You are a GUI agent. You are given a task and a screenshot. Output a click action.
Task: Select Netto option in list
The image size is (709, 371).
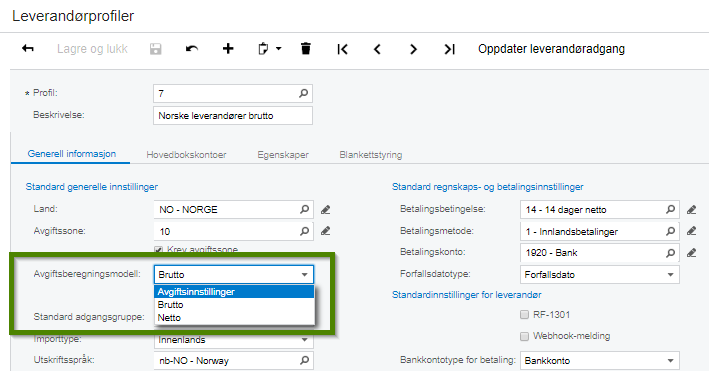click(x=234, y=318)
